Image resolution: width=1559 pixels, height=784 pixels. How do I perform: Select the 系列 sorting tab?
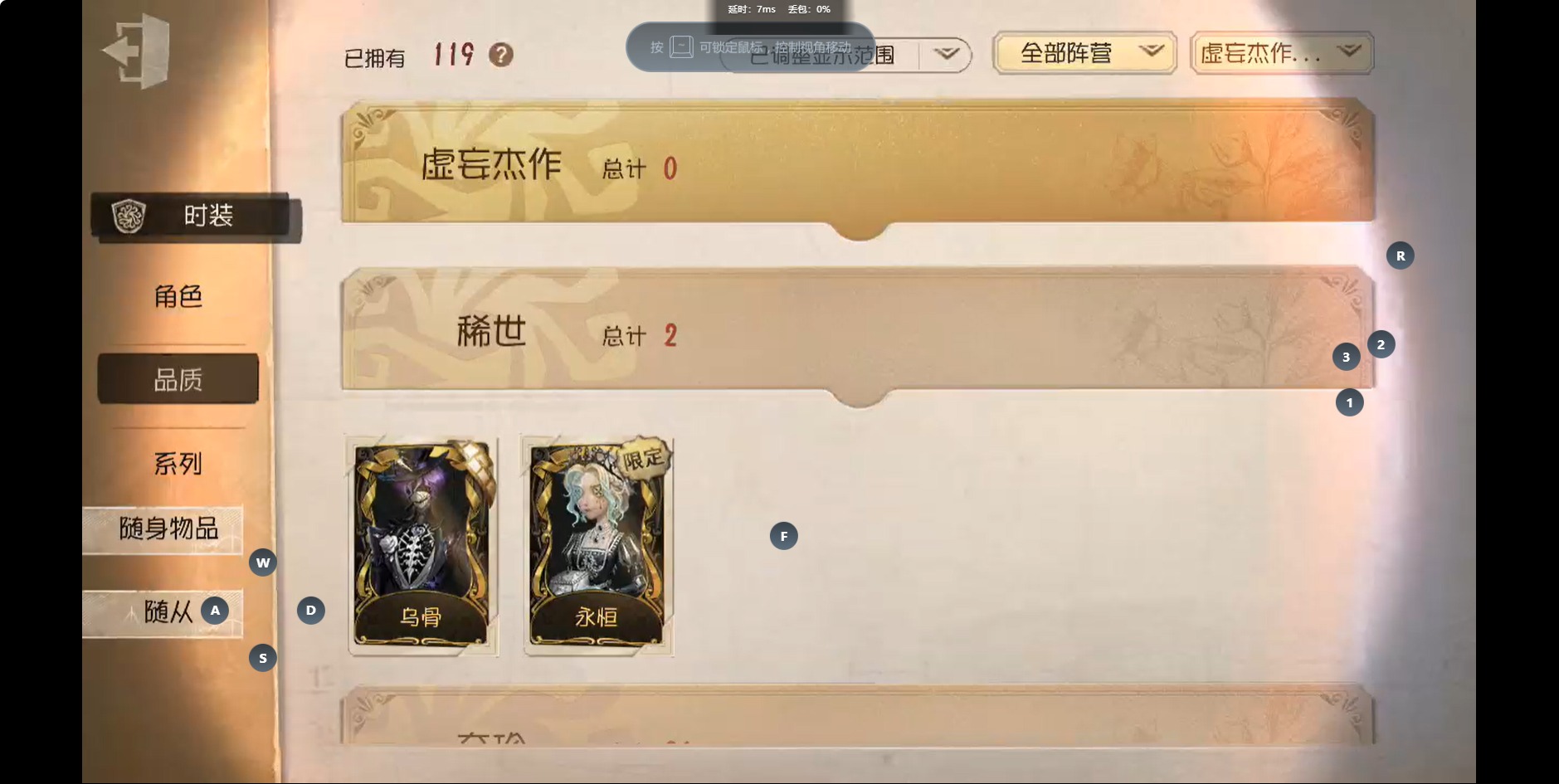tap(178, 463)
